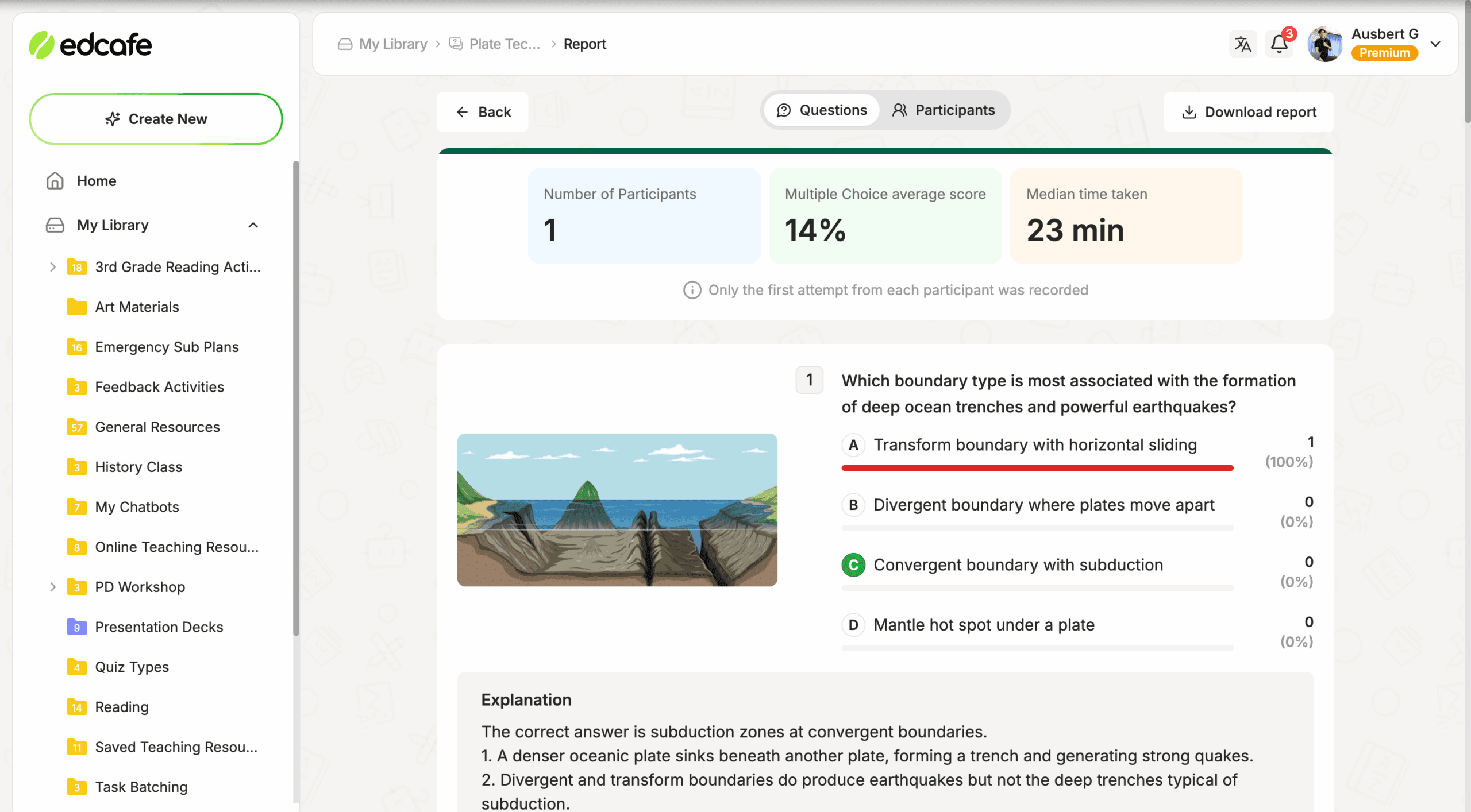Switch to the Participants tab
This screenshot has width=1471, height=812.
click(944, 110)
